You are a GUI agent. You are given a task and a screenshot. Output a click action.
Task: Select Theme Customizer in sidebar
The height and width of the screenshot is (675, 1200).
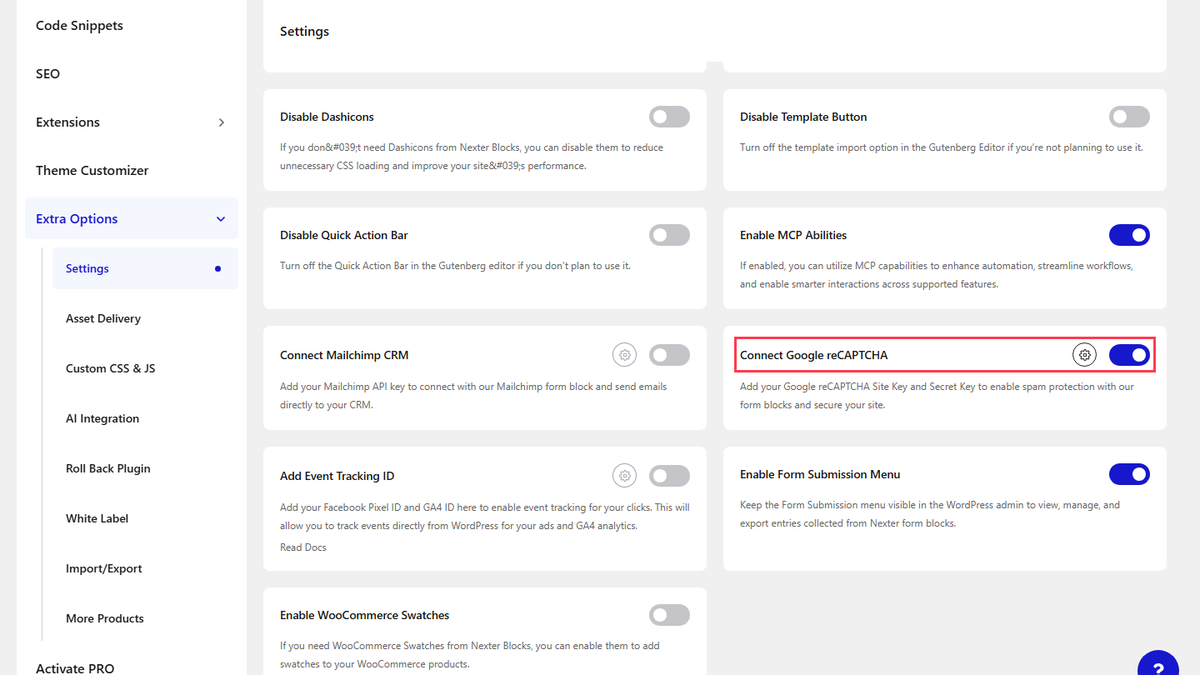pos(92,171)
